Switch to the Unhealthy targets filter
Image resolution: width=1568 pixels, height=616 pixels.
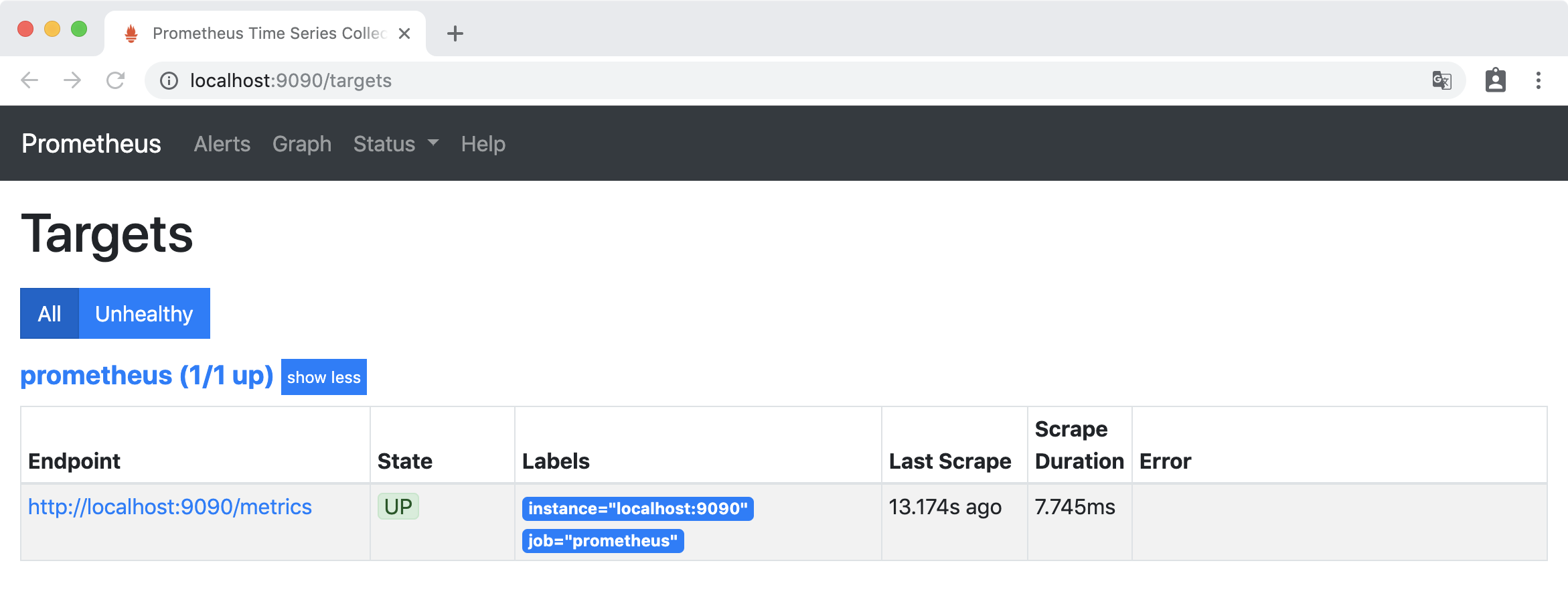(144, 313)
